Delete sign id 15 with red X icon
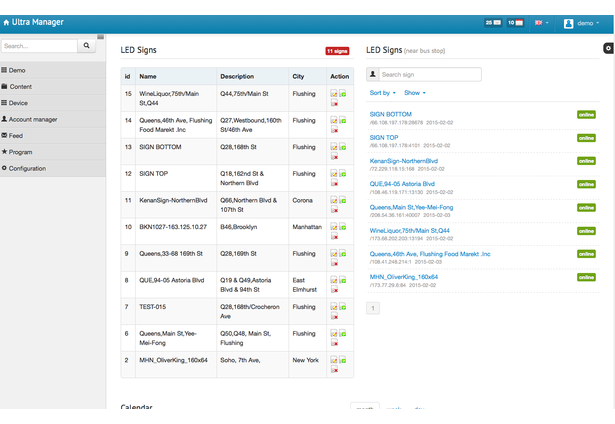Image resolution: width=615 pixels, height=424 pixels. pos(334,103)
